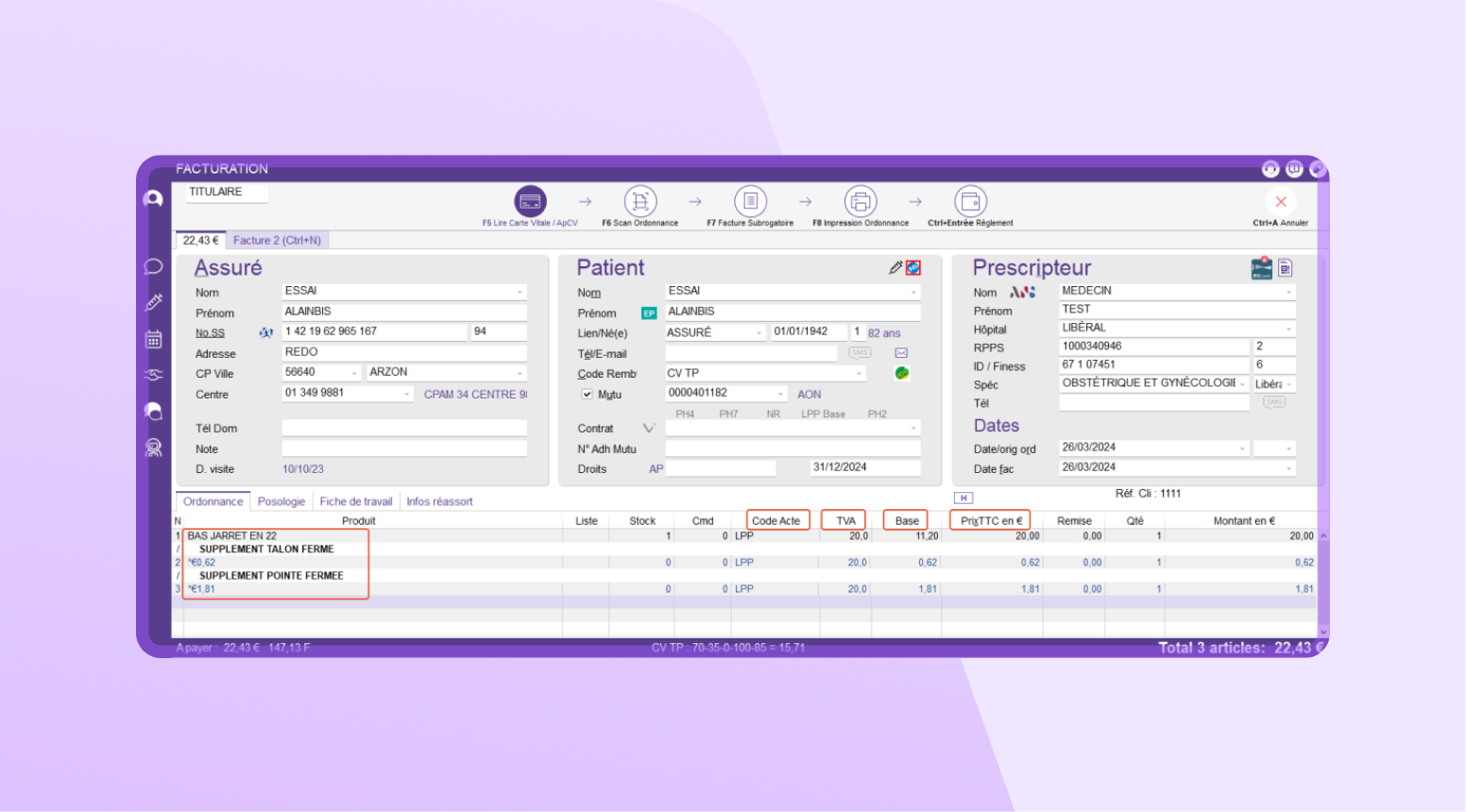The image size is (1466, 812).
Task: Open the Hôpital LIBÉRAL dropdown
Action: pos(1288,329)
